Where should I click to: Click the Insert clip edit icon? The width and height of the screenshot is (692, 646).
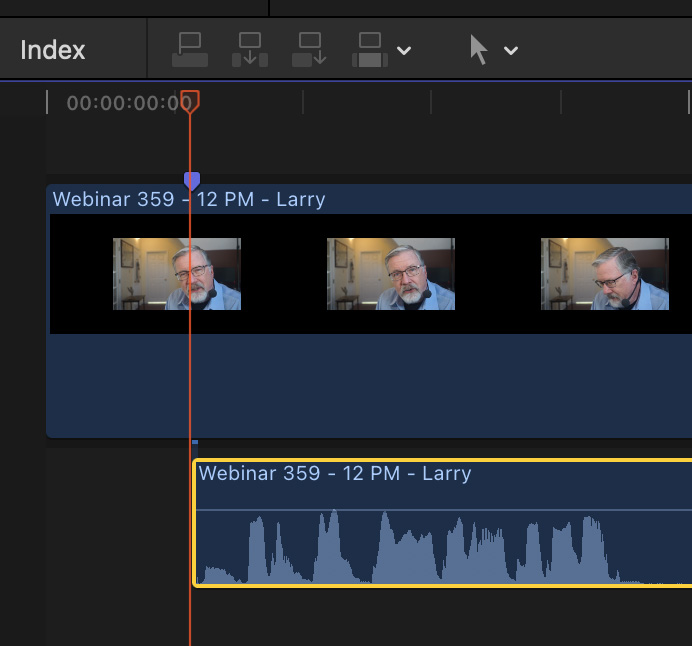coord(250,49)
